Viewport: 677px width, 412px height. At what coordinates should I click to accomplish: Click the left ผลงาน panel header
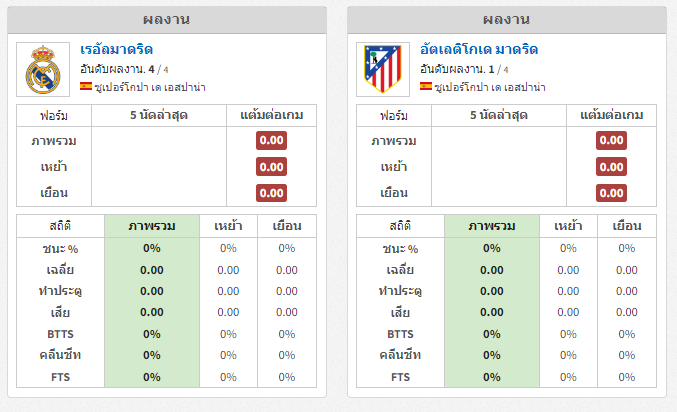(167, 20)
